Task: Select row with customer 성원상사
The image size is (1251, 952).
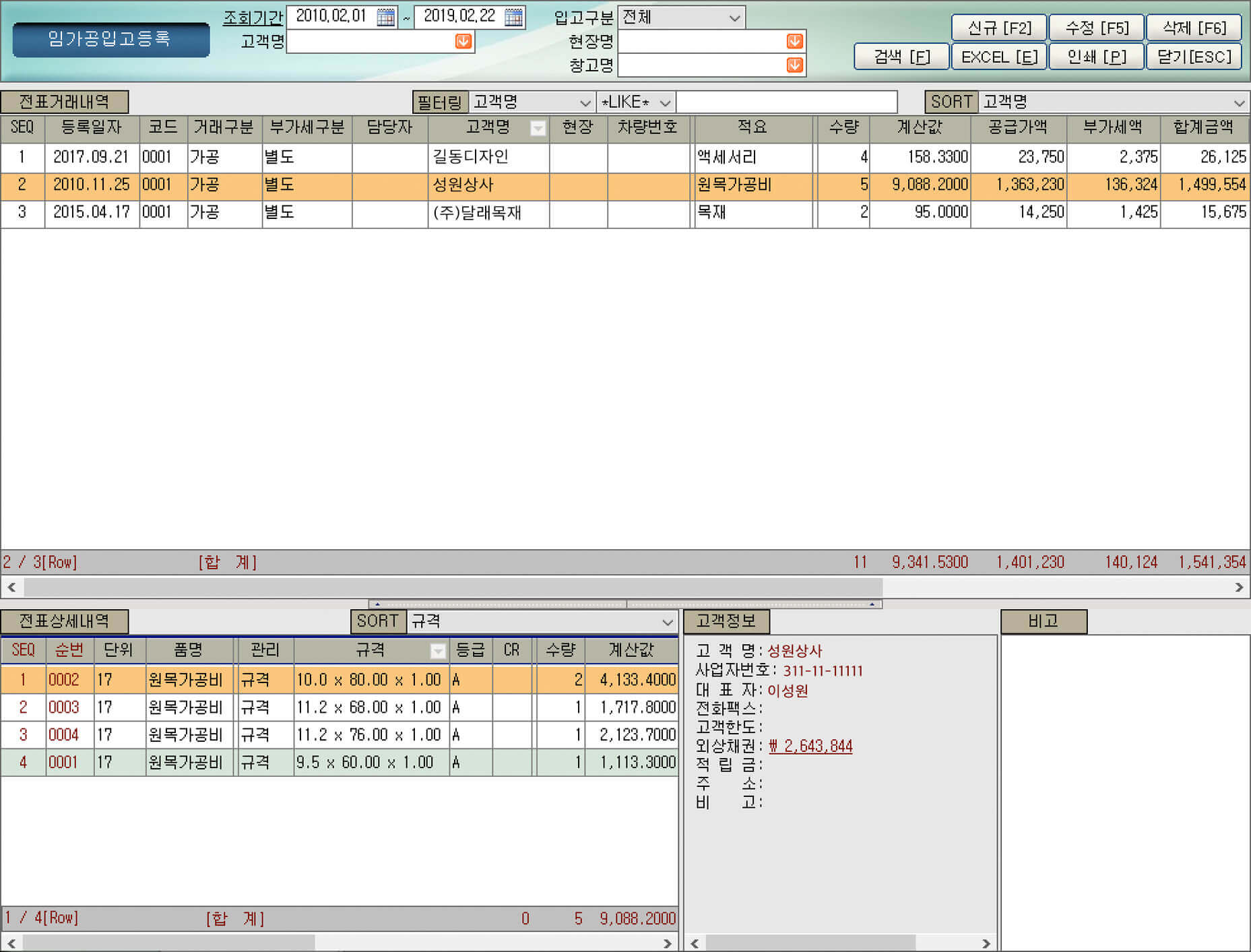Action: (x=624, y=185)
